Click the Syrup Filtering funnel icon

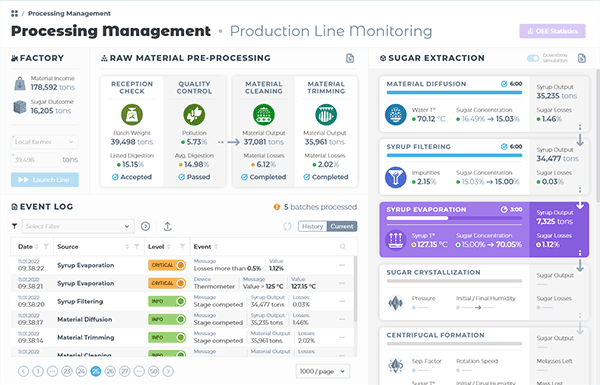pyautogui.click(x=396, y=177)
